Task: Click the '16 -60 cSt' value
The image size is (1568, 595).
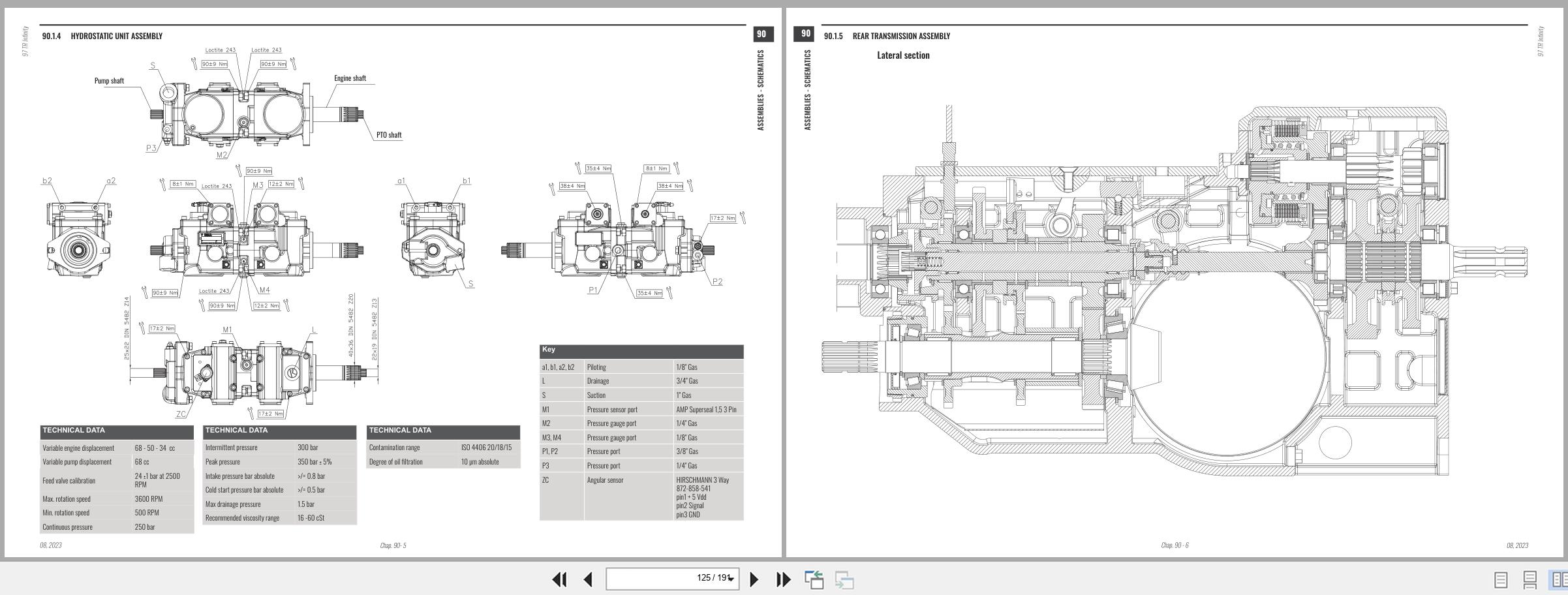Action: click(x=311, y=518)
